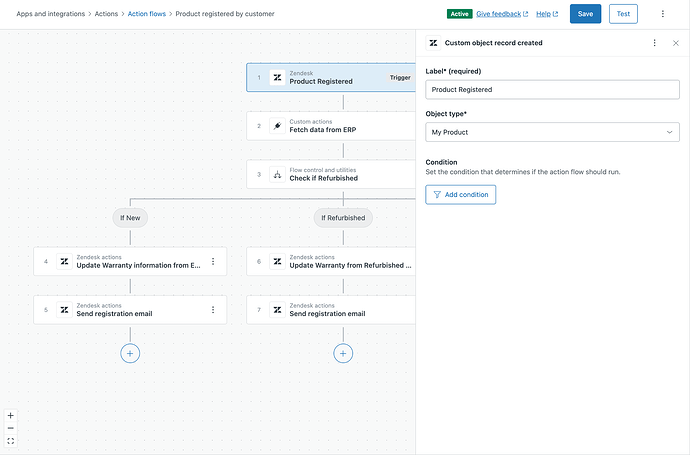690x455 pixels.
Task: Select the Check if Refurbished step
Action: tap(331, 174)
